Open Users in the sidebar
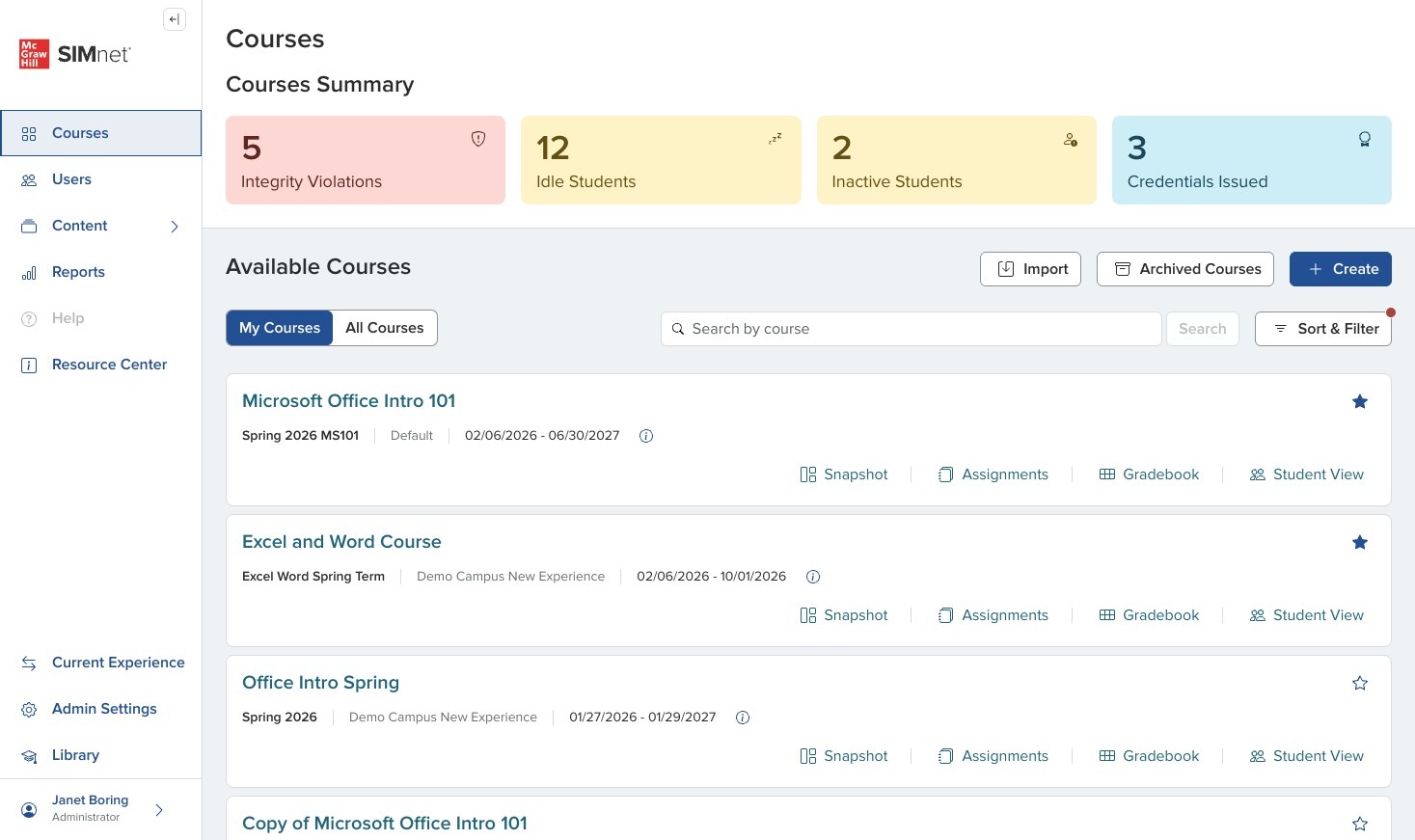The width and height of the screenshot is (1415, 840). [x=100, y=179]
